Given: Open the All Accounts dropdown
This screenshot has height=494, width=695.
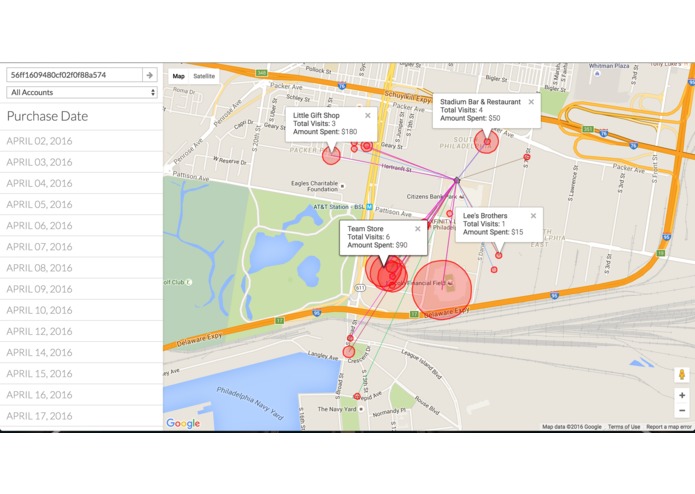Looking at the screenshot, I should pyautogui.click(x=82, y=92).
